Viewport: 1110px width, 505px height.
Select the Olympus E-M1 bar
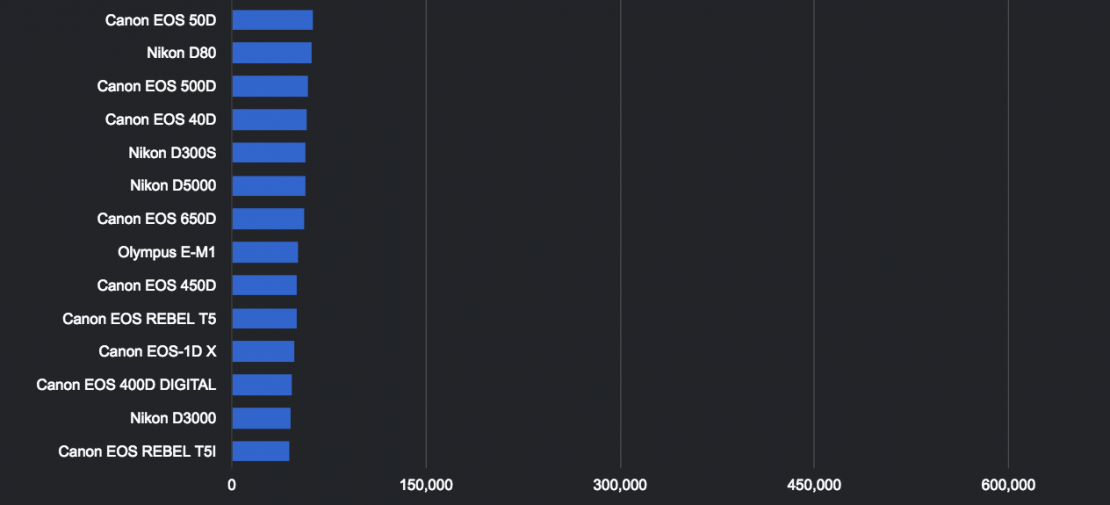click(264, 252)
